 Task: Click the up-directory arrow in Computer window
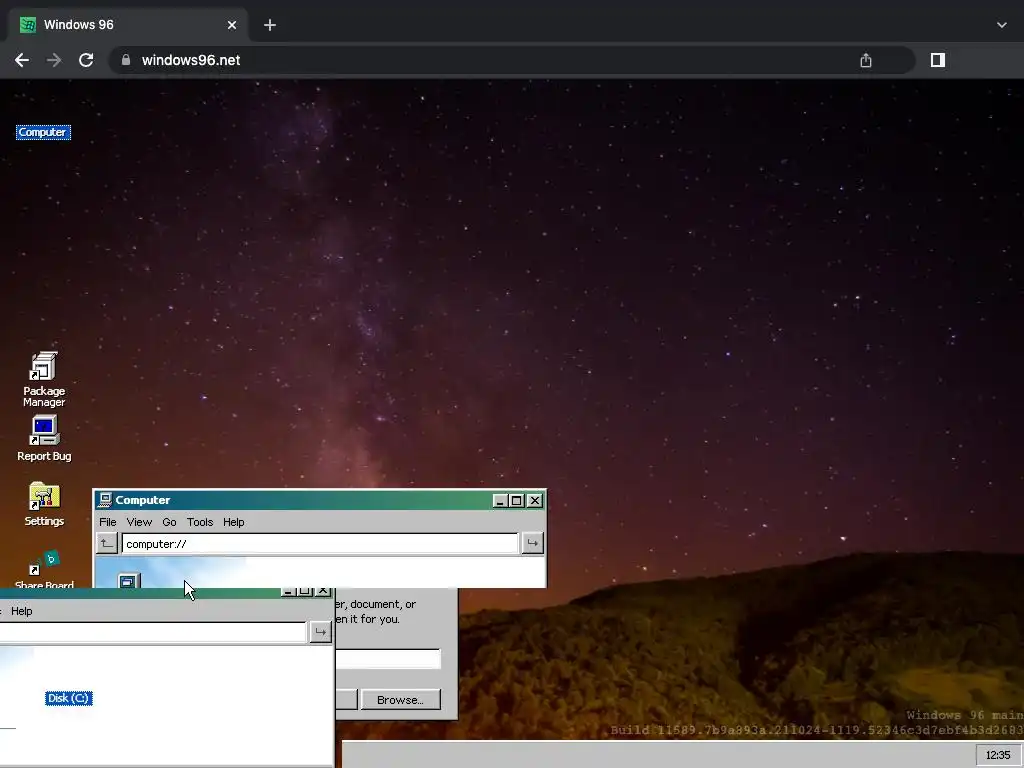point(106,543)
